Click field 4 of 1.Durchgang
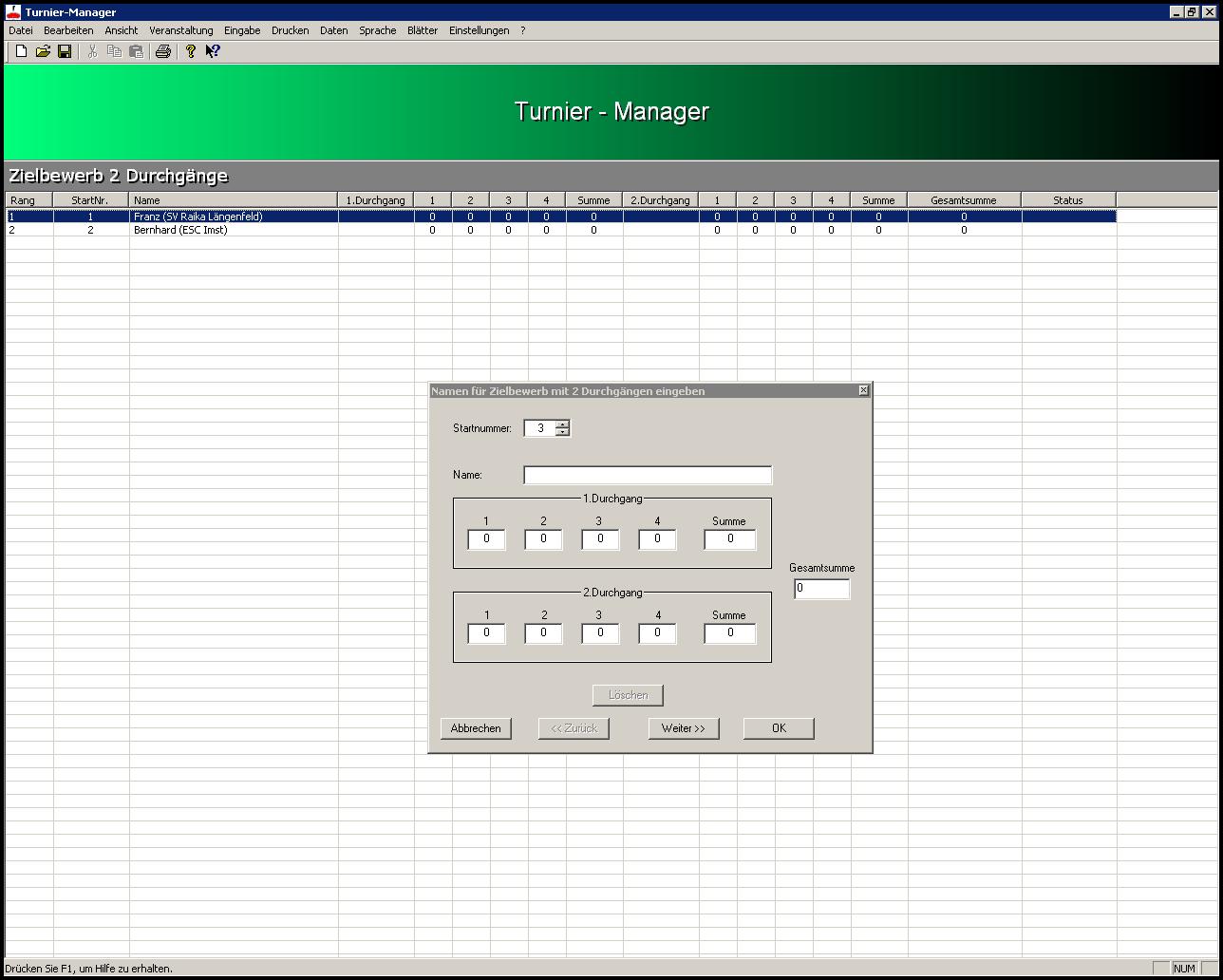 click(x=657, y=539)
